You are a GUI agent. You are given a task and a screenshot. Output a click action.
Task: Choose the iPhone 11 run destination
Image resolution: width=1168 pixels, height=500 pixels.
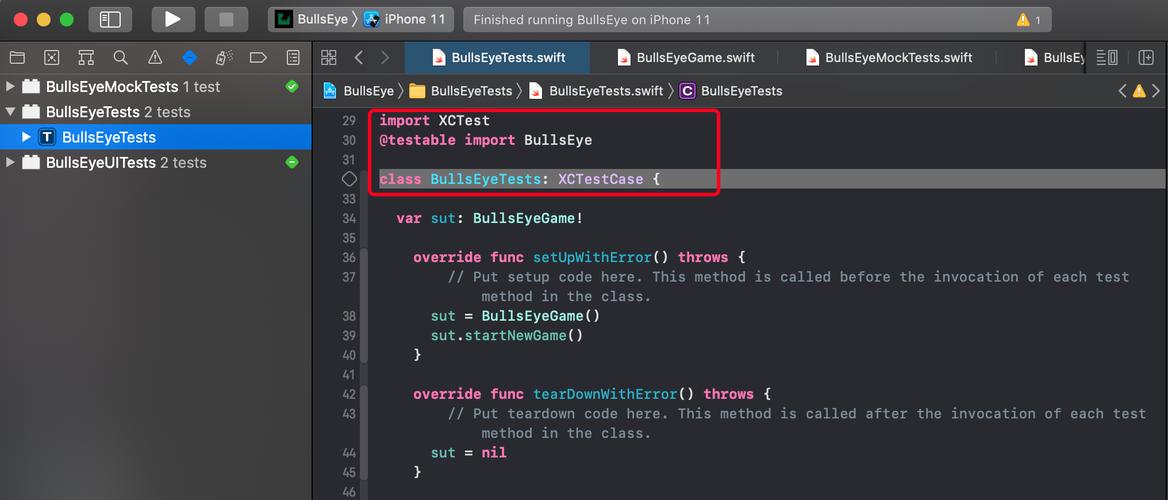(x=405, y=19)
